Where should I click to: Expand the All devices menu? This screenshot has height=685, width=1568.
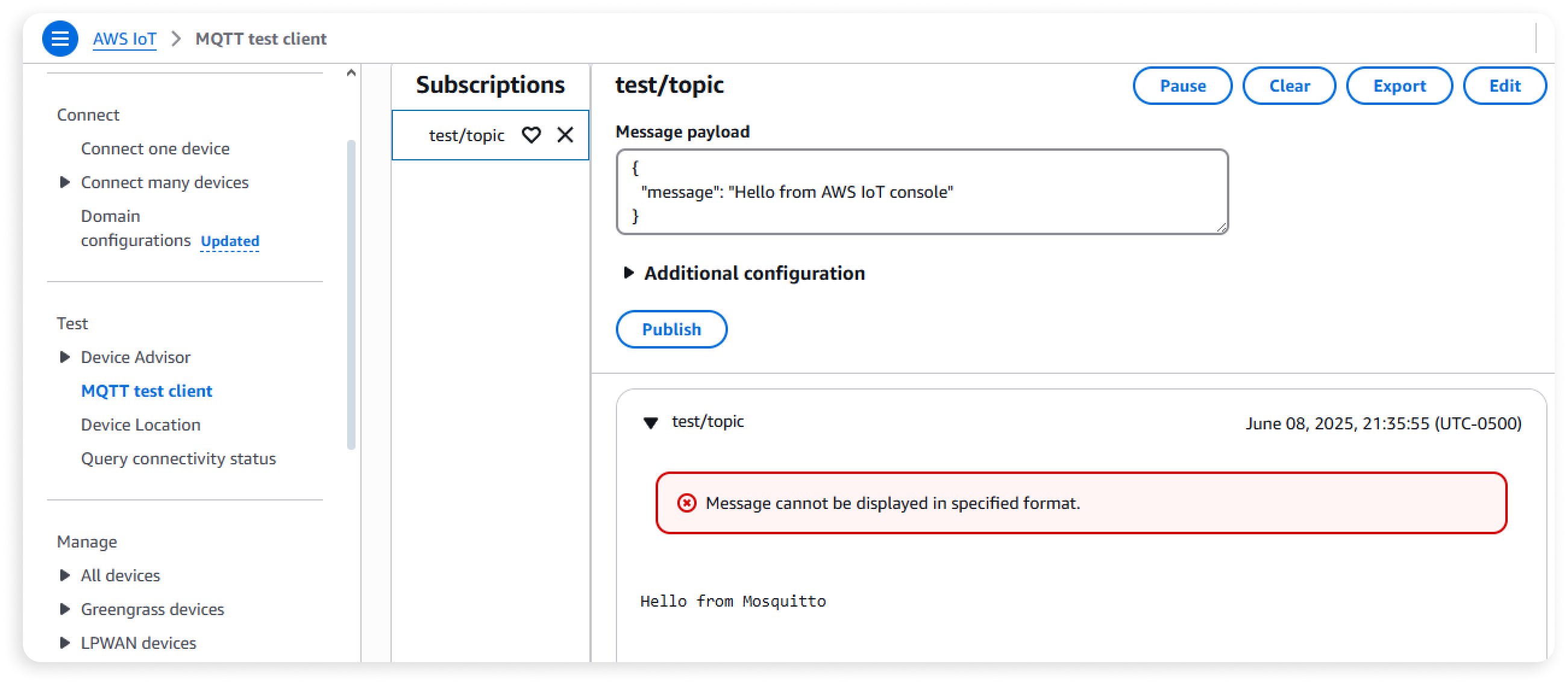64,575
